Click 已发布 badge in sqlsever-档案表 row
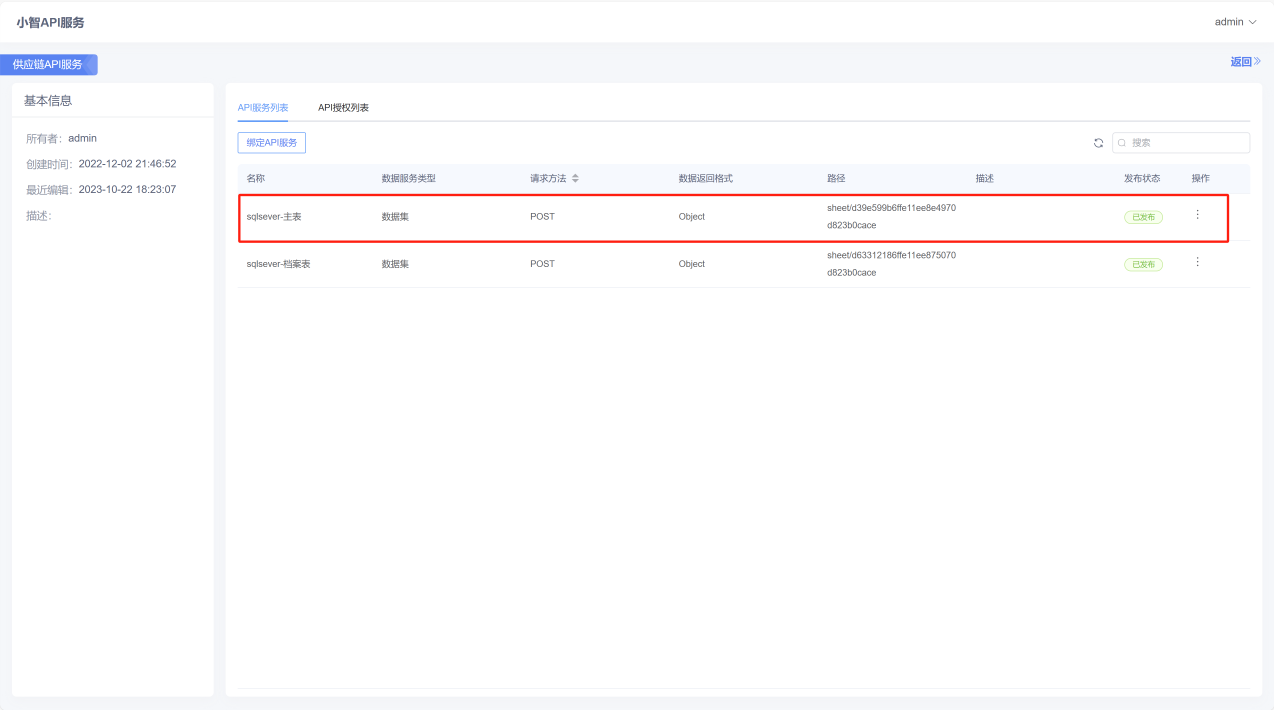This screenshot has width=1274, height=710. coord(1143,264)
